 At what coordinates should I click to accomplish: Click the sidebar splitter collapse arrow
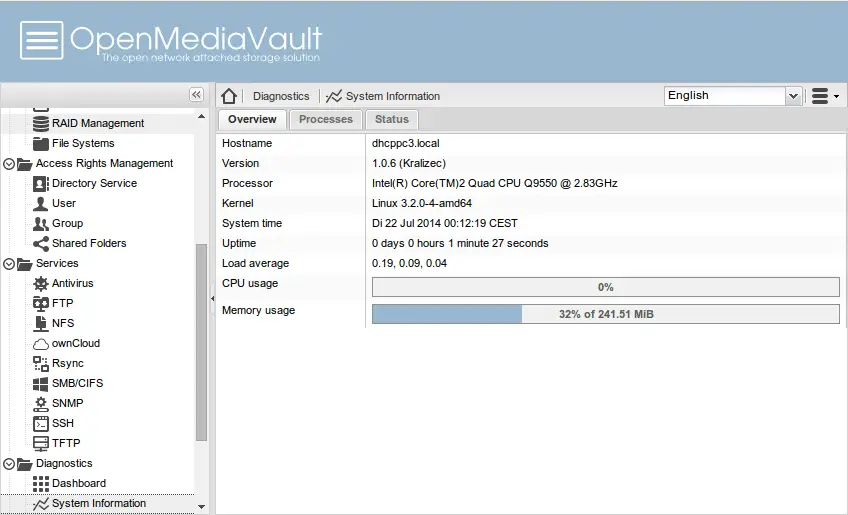[213, 298]
